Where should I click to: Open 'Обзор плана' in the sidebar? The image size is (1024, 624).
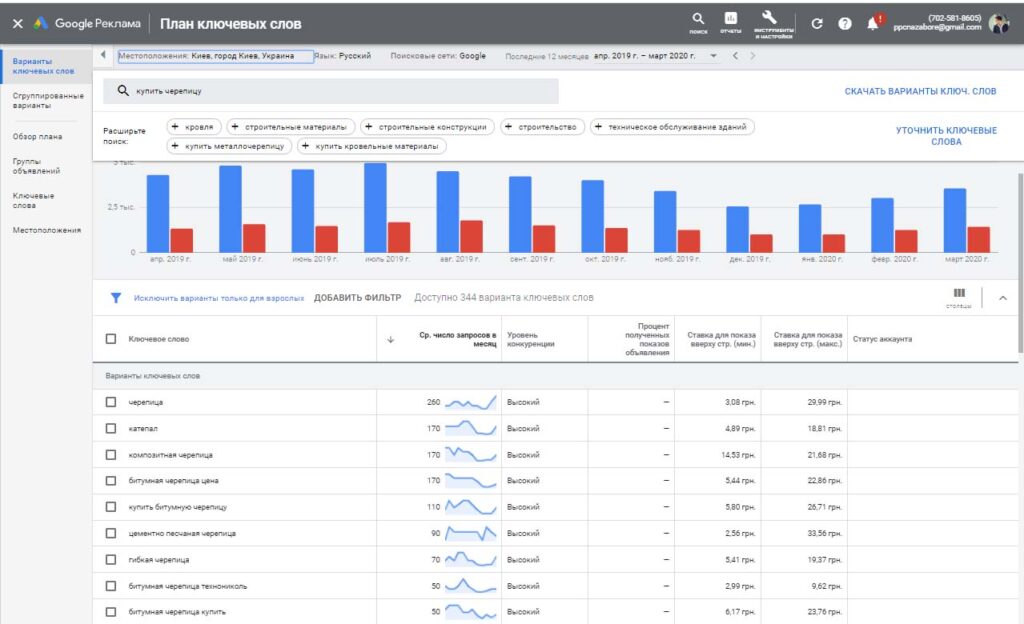(37, 135)
